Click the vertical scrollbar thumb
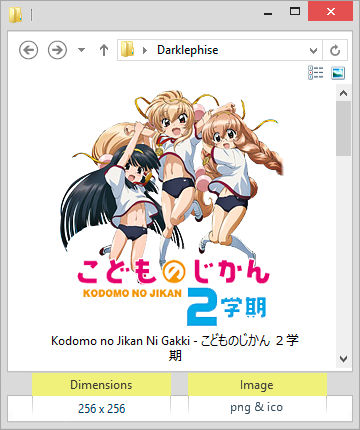 343,128
